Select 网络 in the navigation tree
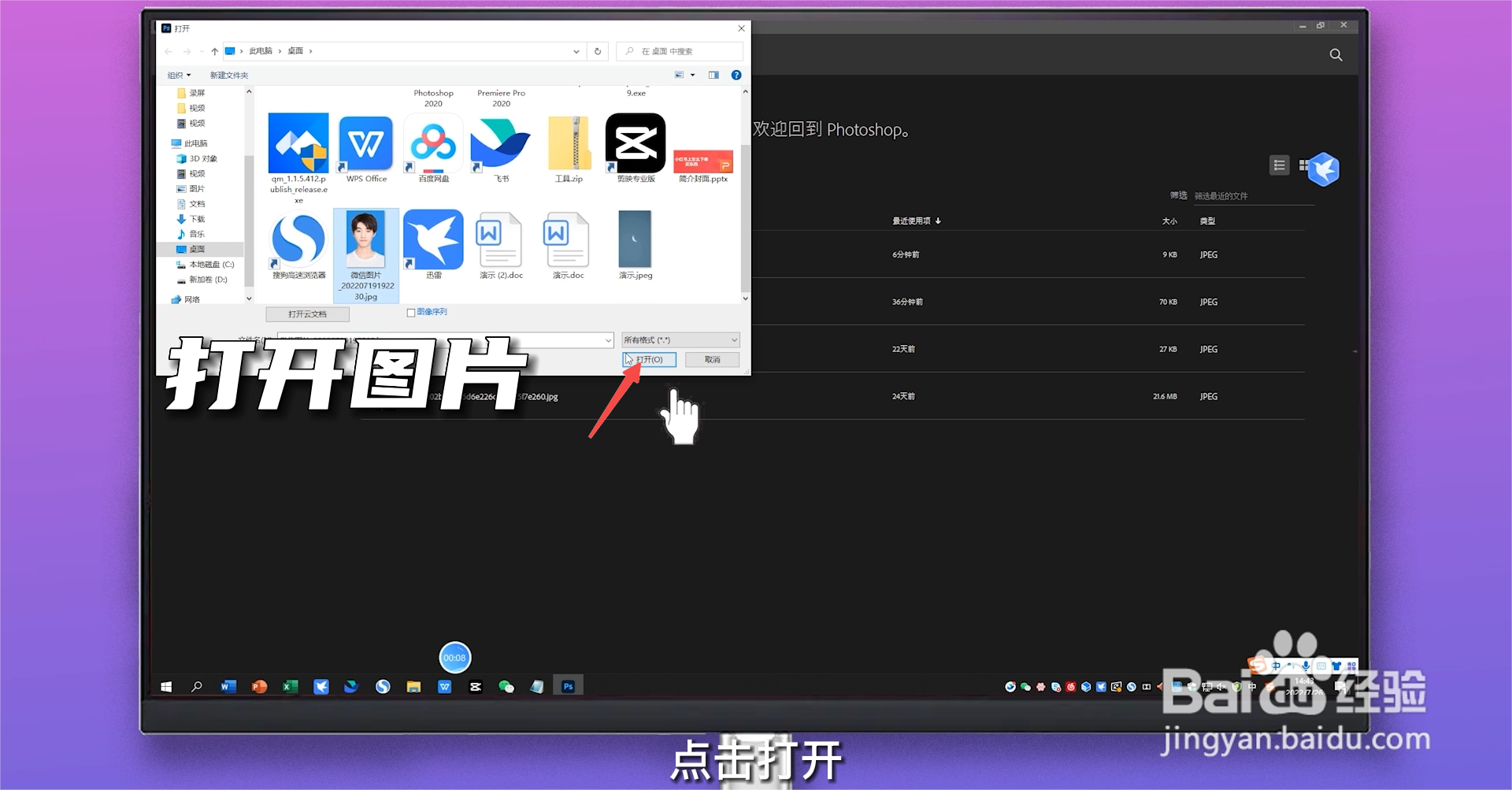This screenshot has height=790, width=1512. coord(186,299)
